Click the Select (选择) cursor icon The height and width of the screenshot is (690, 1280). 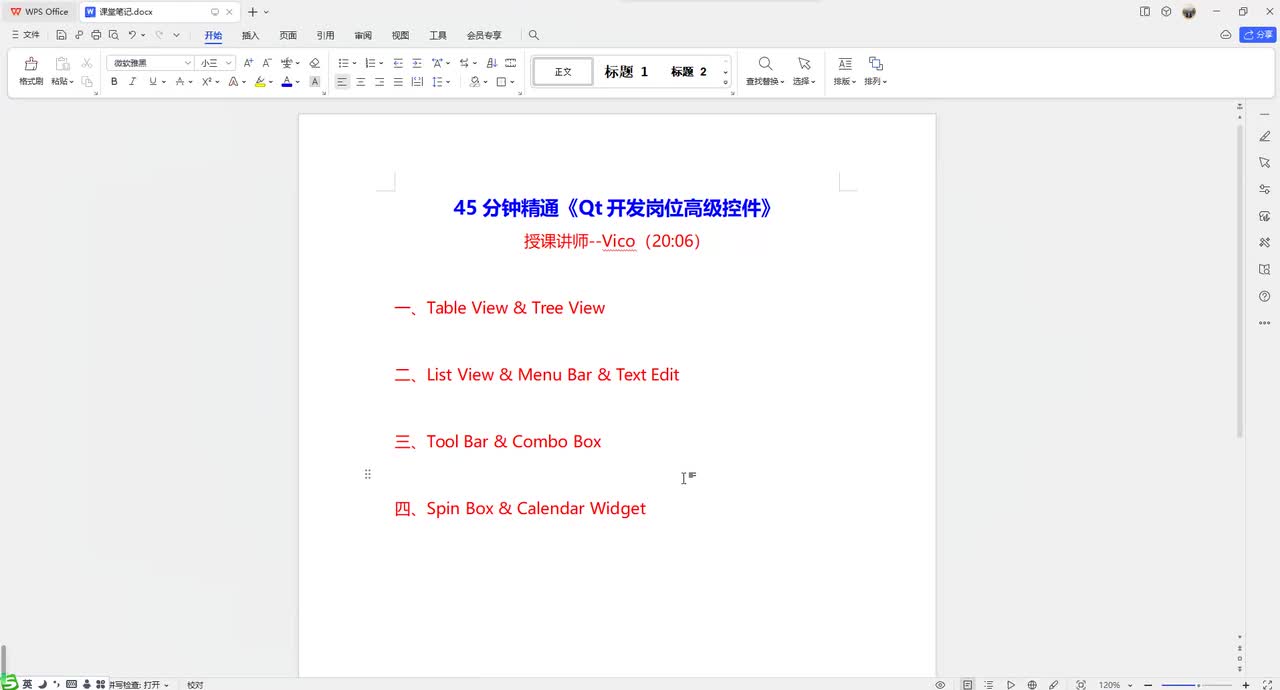pyautogui.click(x=804, y=64)
